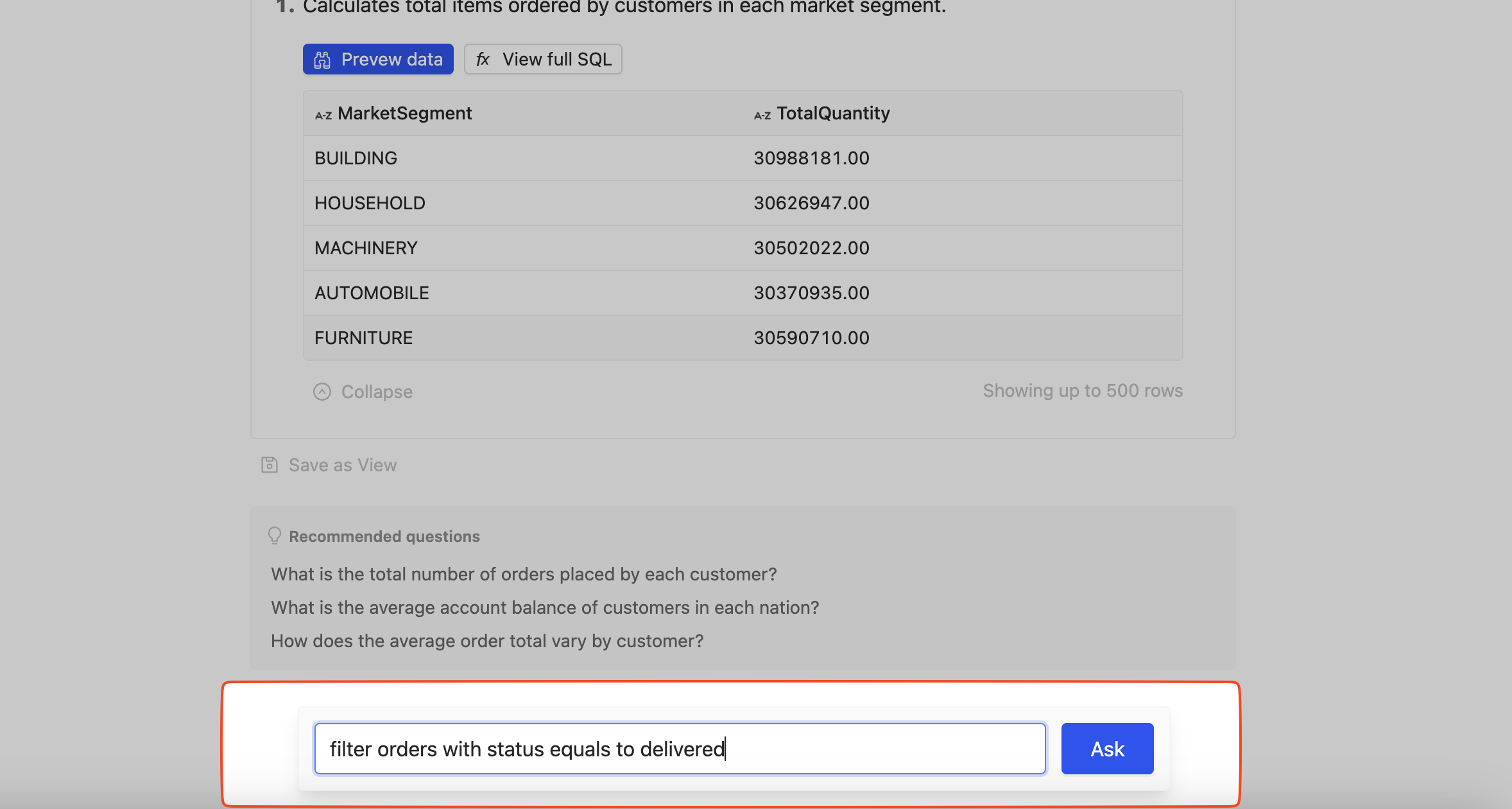Click the lightbulb icon by Recommended questions
The width and height of the screenshot is (1512, 809).
275,536
